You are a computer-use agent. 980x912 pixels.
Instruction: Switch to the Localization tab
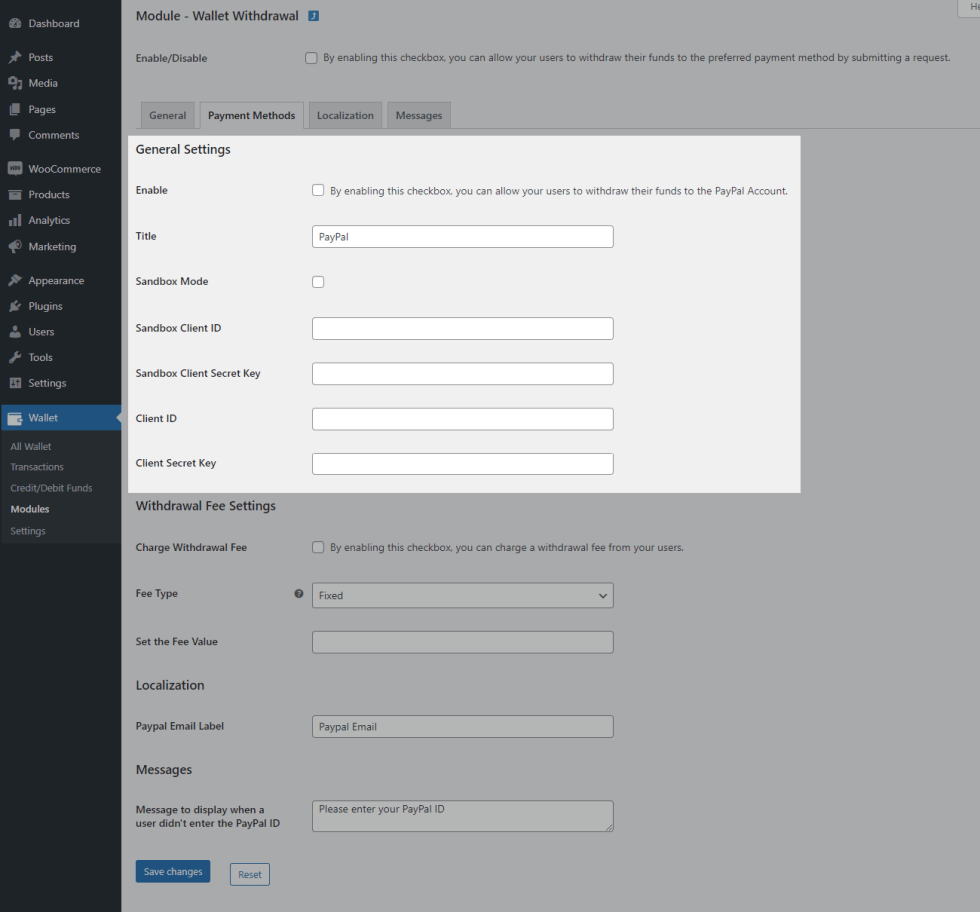345,116
